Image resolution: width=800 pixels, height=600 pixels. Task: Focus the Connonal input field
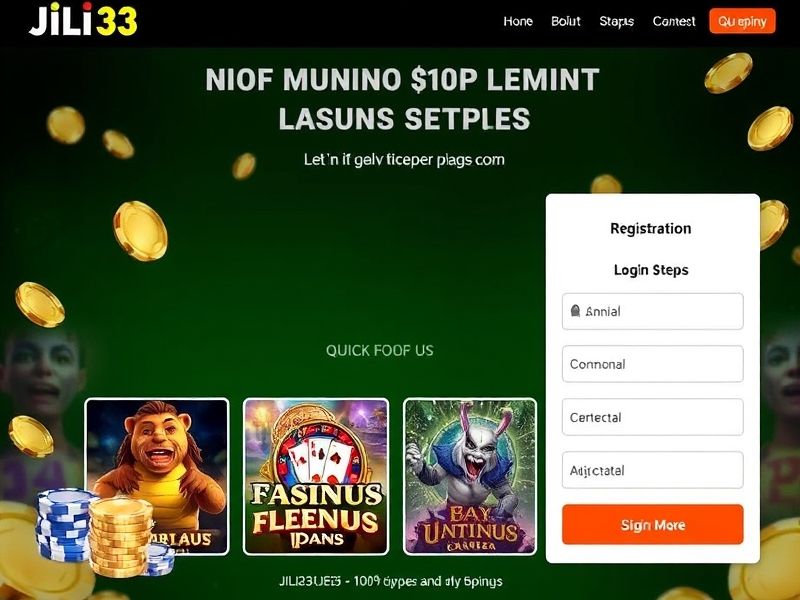coord(653,364)
